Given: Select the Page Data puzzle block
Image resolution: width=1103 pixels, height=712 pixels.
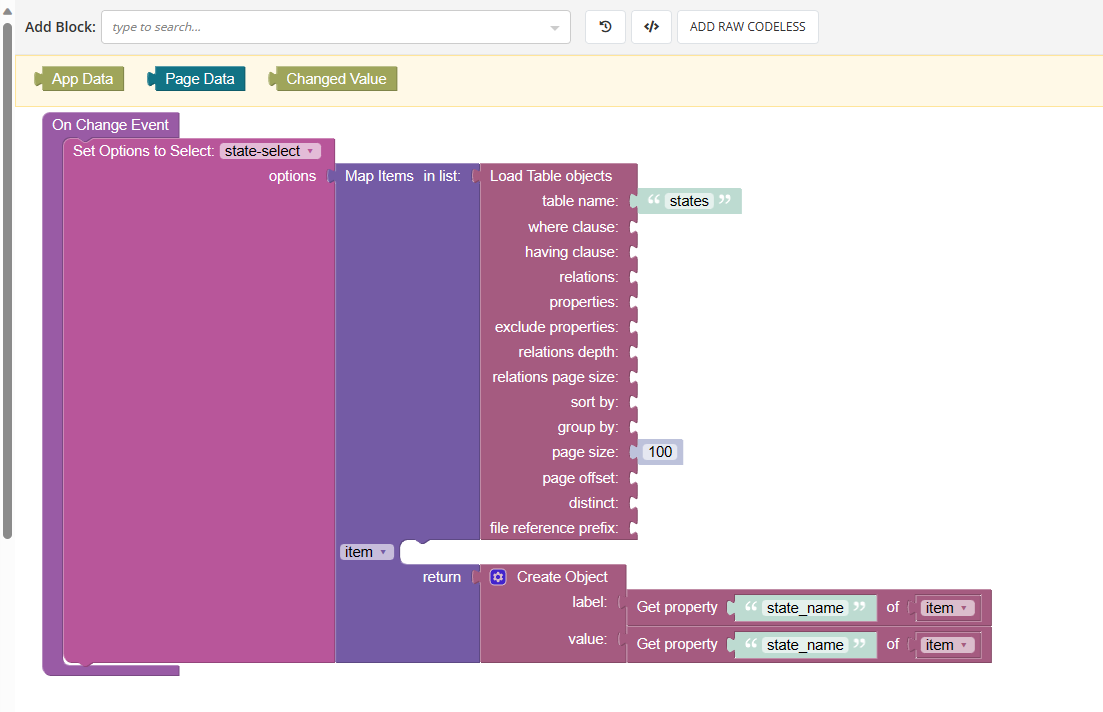Looking at the screenshot, I should (200, 76).
